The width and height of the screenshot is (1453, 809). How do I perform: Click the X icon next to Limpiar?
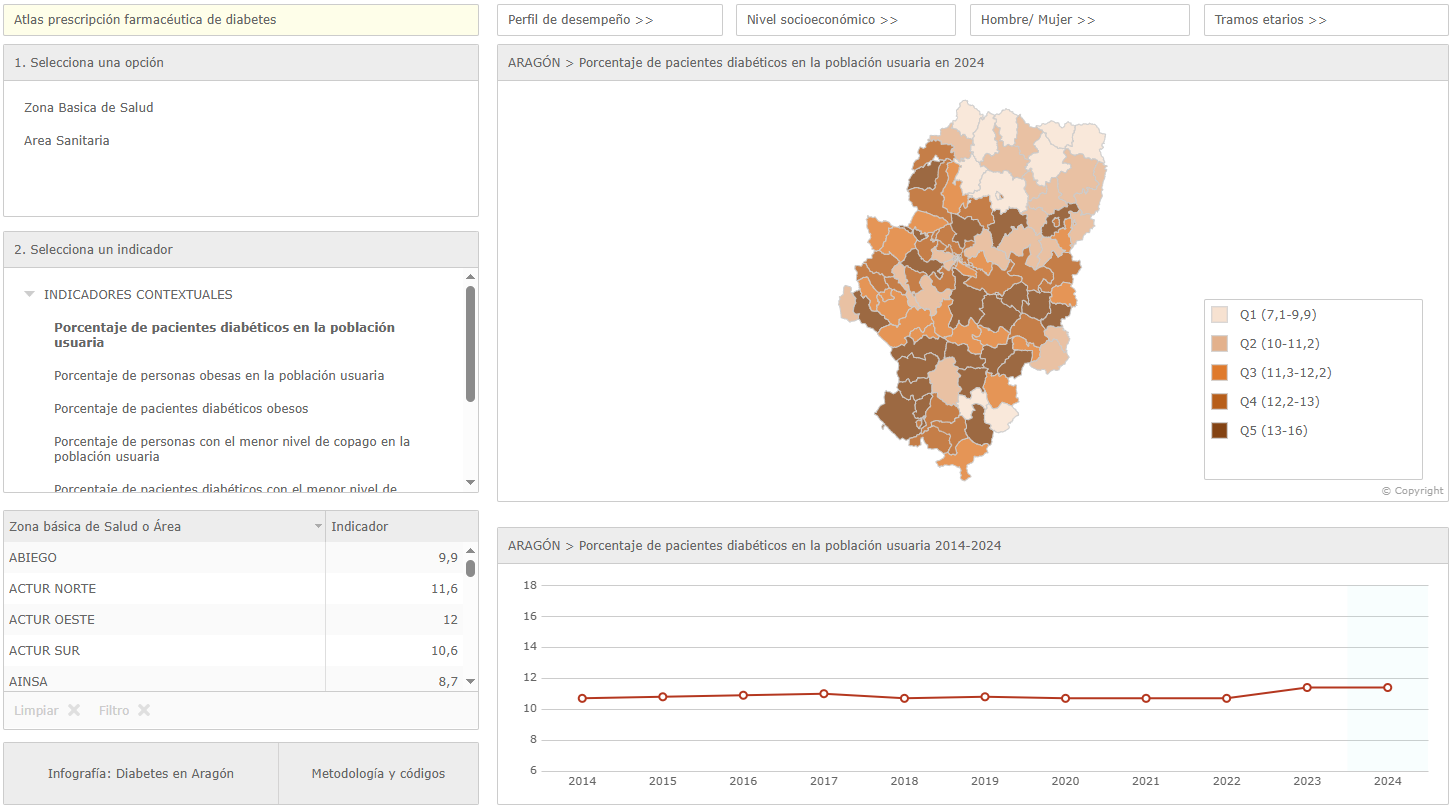(x=74, y=711)
